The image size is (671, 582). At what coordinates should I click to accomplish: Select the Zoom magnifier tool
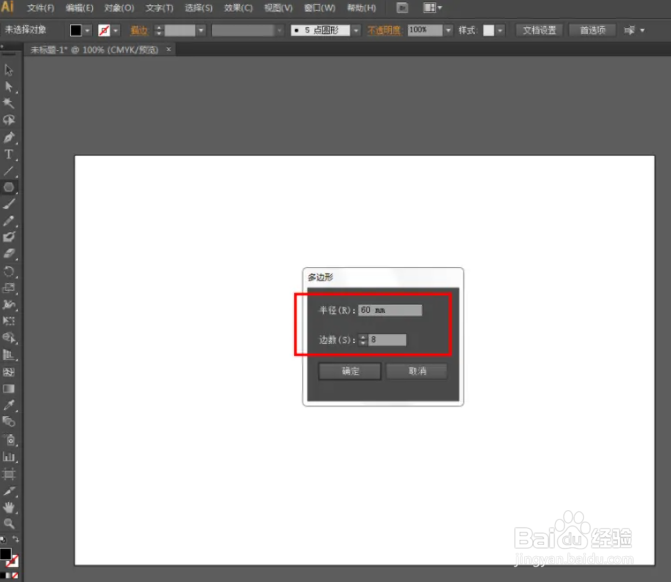pyautogui.click(x=9, y=523)
